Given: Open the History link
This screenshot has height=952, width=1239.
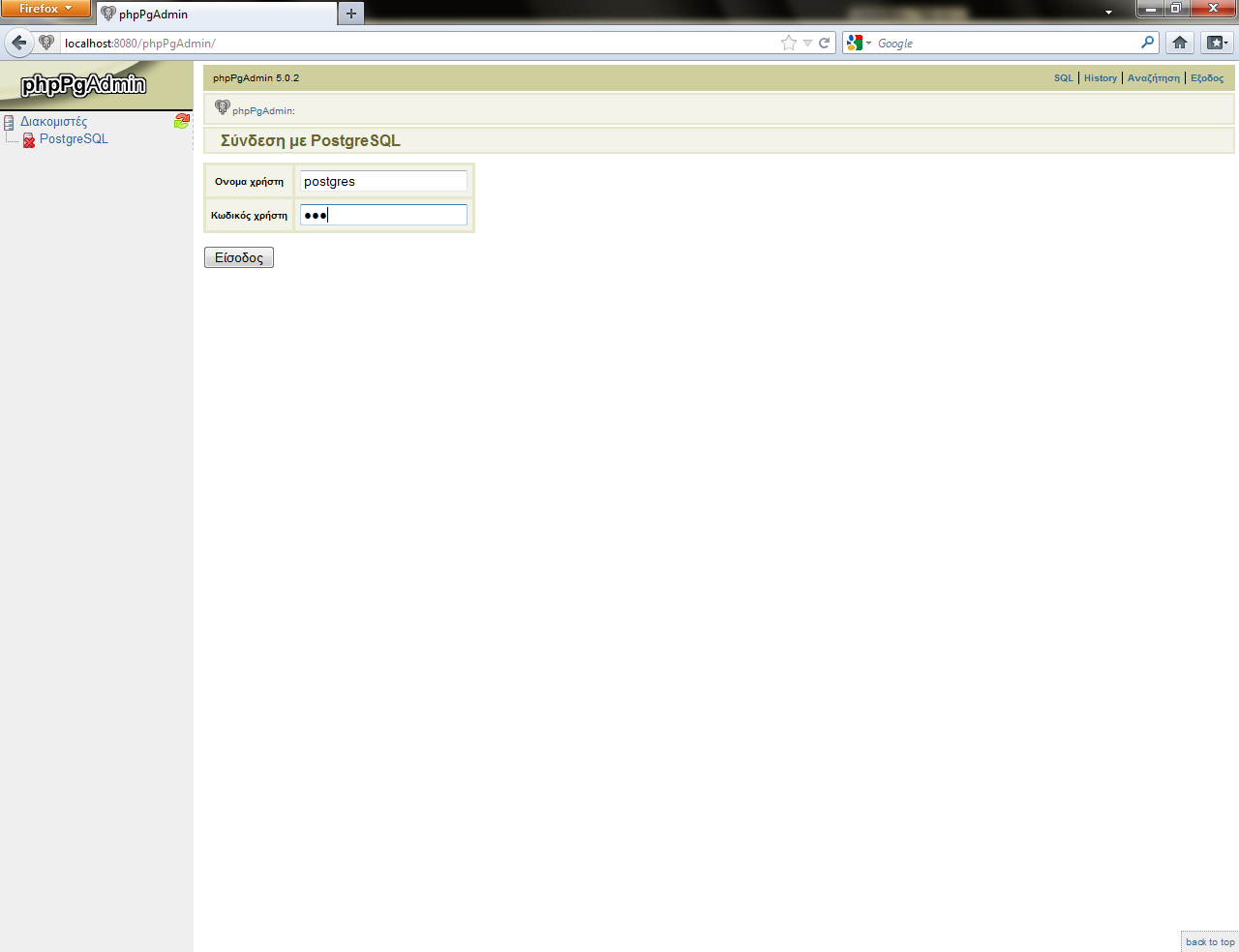Looking at the screenshot, I should point(1101,78).
